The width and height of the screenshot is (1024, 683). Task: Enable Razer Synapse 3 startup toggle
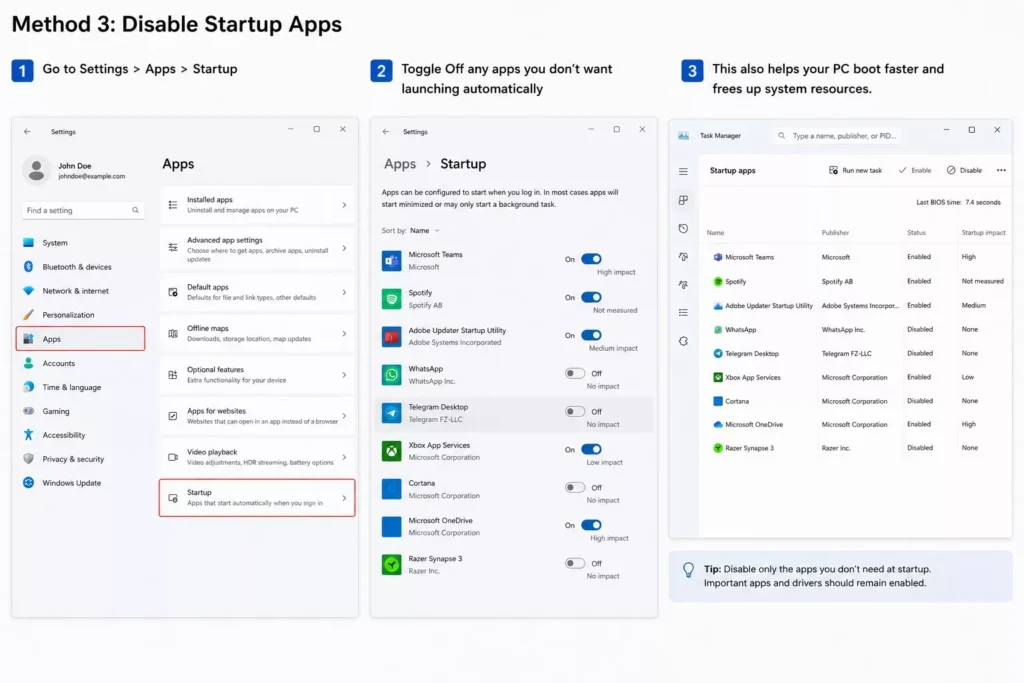point(575,563)
